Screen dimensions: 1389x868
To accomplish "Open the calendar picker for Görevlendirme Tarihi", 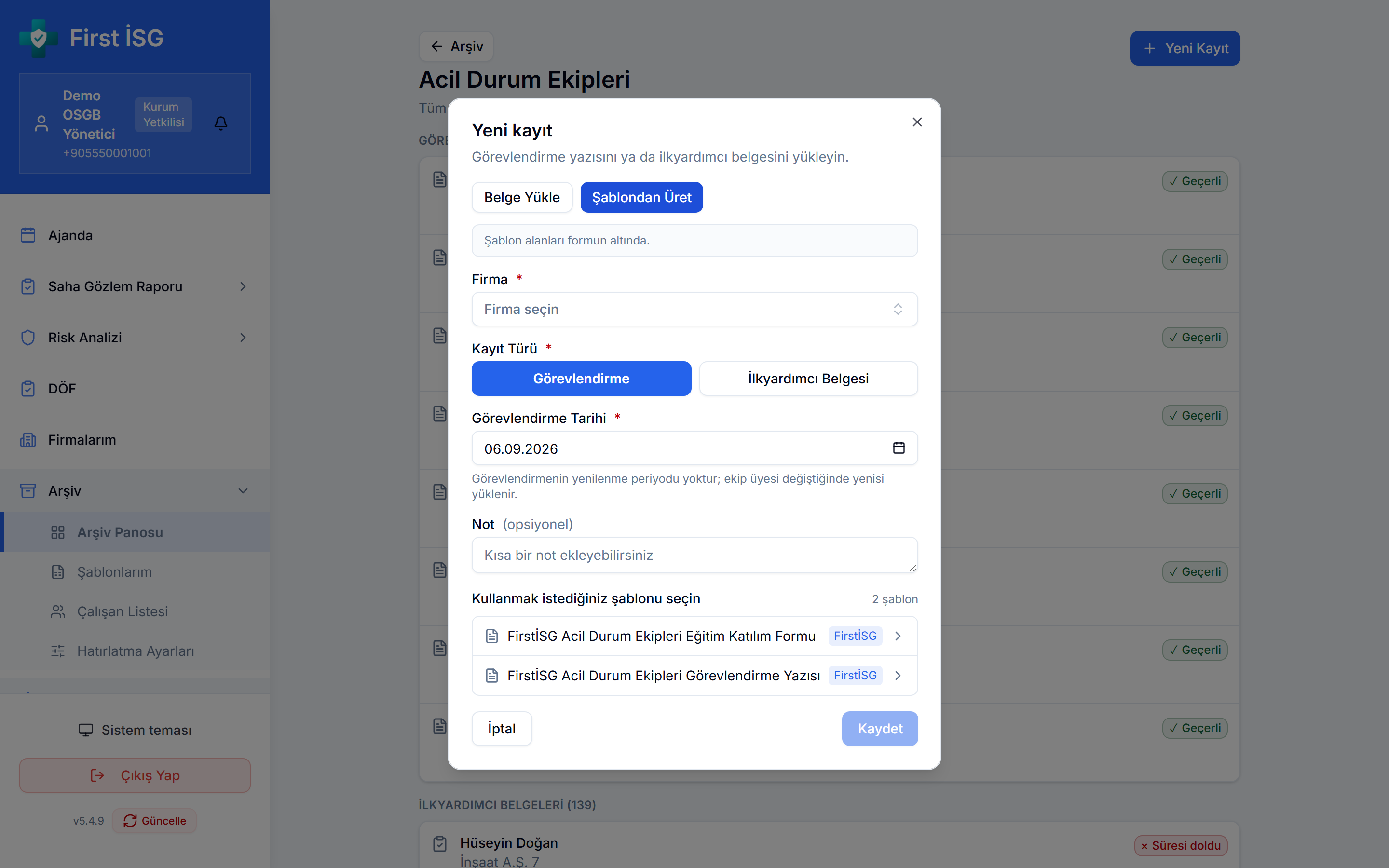I will click(x=899, y=448).
